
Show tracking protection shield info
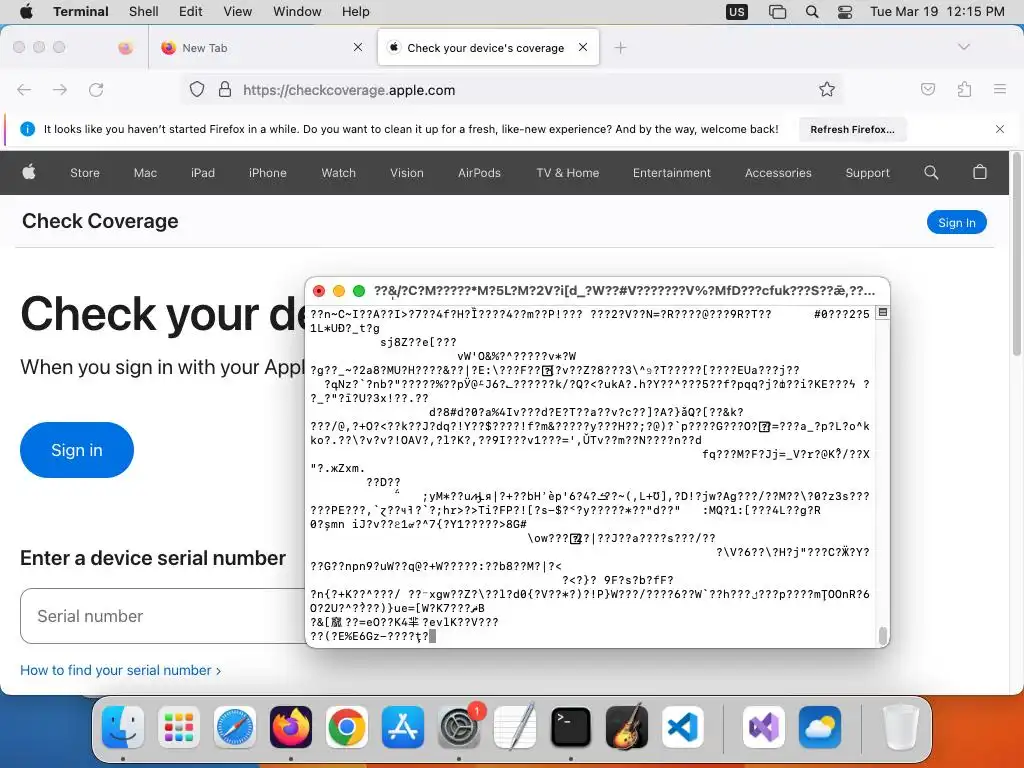pyautogui.click(x=197, y=89)
